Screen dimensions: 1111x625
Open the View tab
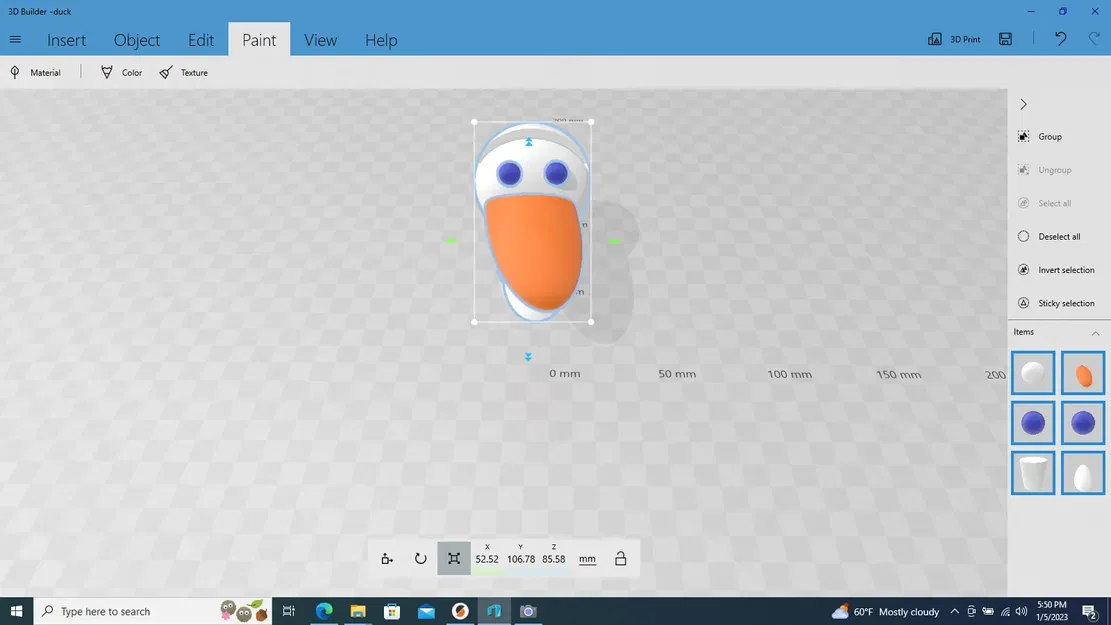pos(320,40)
